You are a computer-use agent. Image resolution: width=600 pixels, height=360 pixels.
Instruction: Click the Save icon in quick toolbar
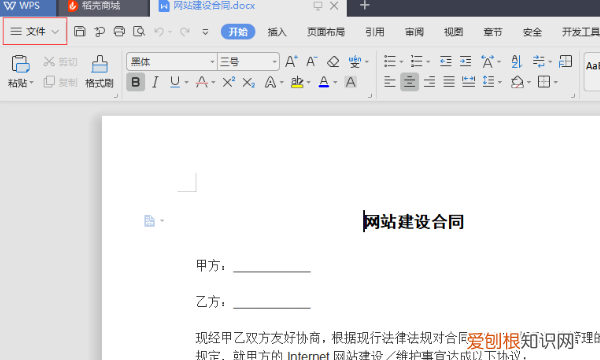click(80, 31)
